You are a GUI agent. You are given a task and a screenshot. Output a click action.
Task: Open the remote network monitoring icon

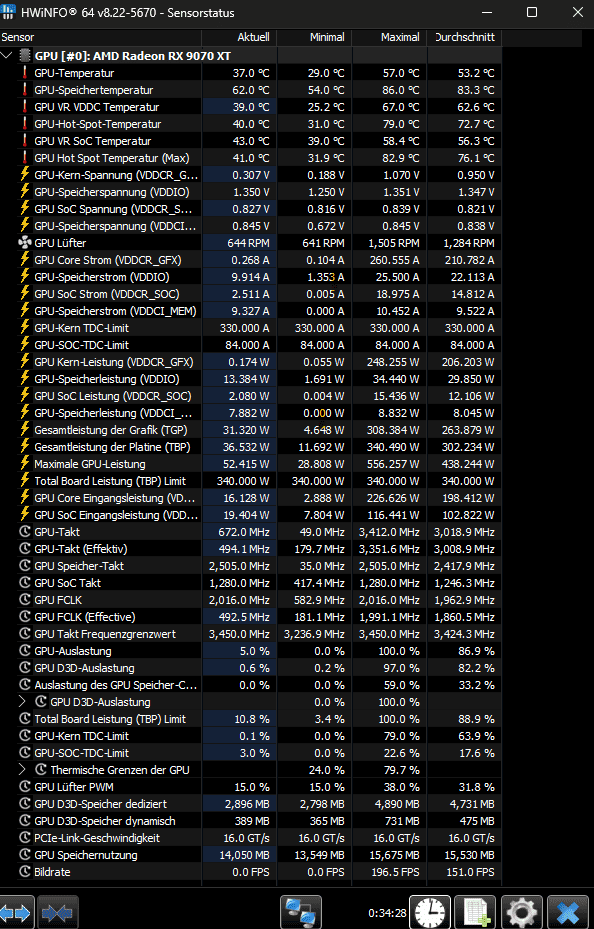(x=300, y=912)
